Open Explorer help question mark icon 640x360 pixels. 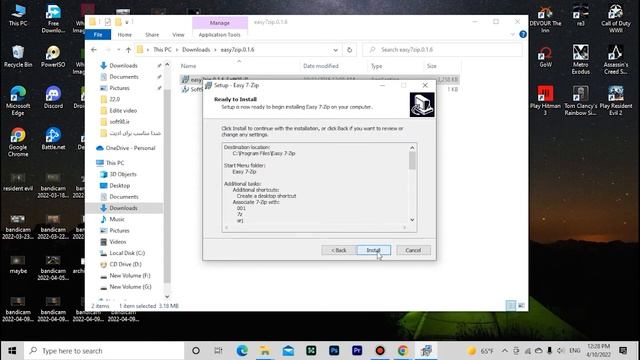[x=523, y=35]
